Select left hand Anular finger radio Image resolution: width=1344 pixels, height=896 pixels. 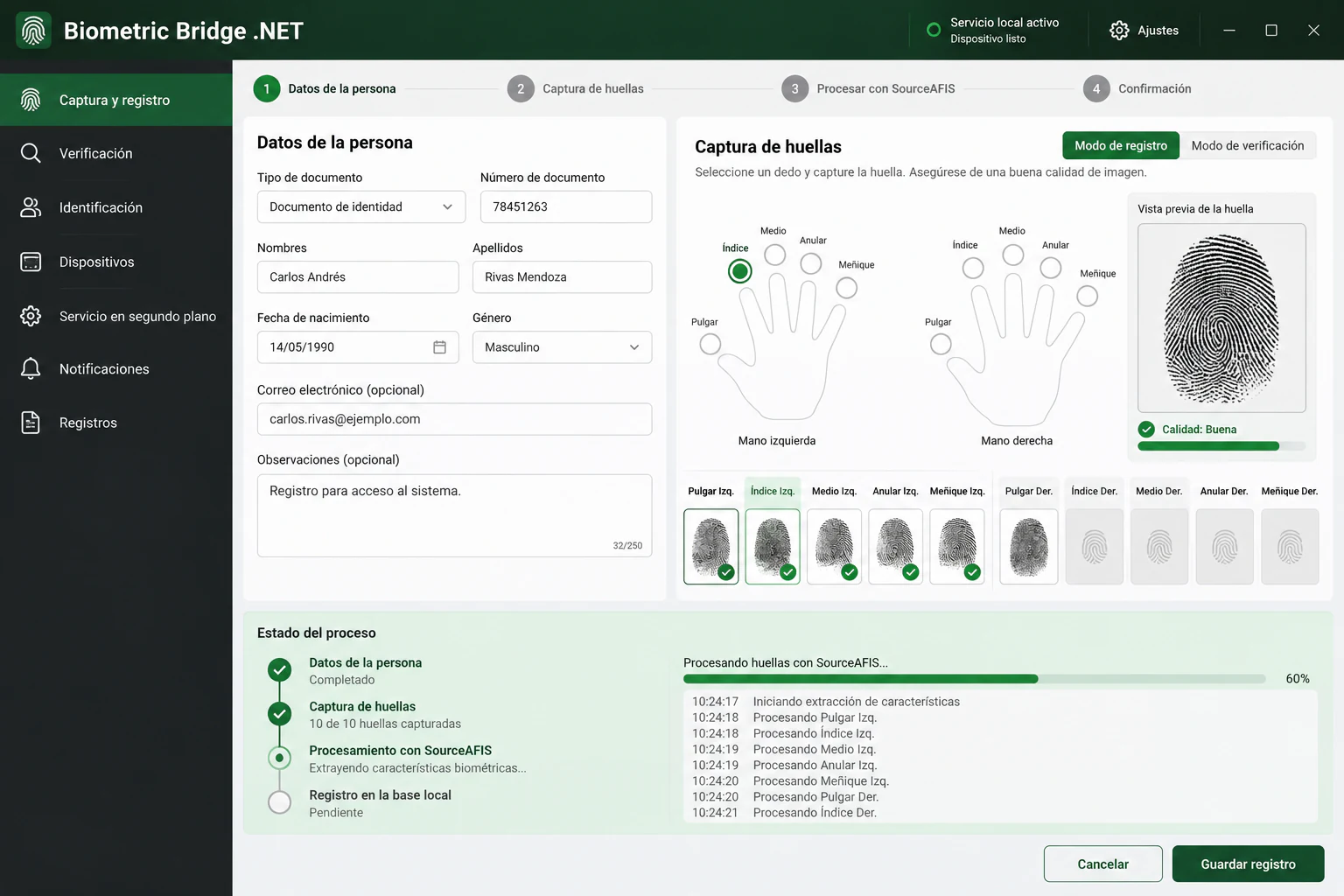tap(811, 263)
